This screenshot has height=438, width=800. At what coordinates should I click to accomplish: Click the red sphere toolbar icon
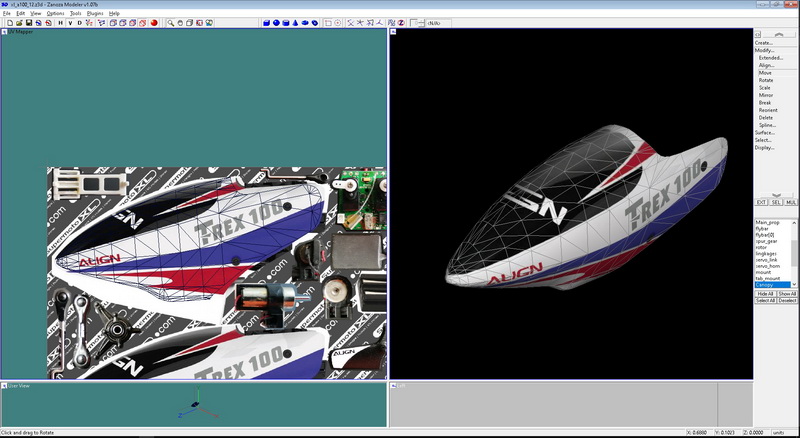[x=154, y=22]
